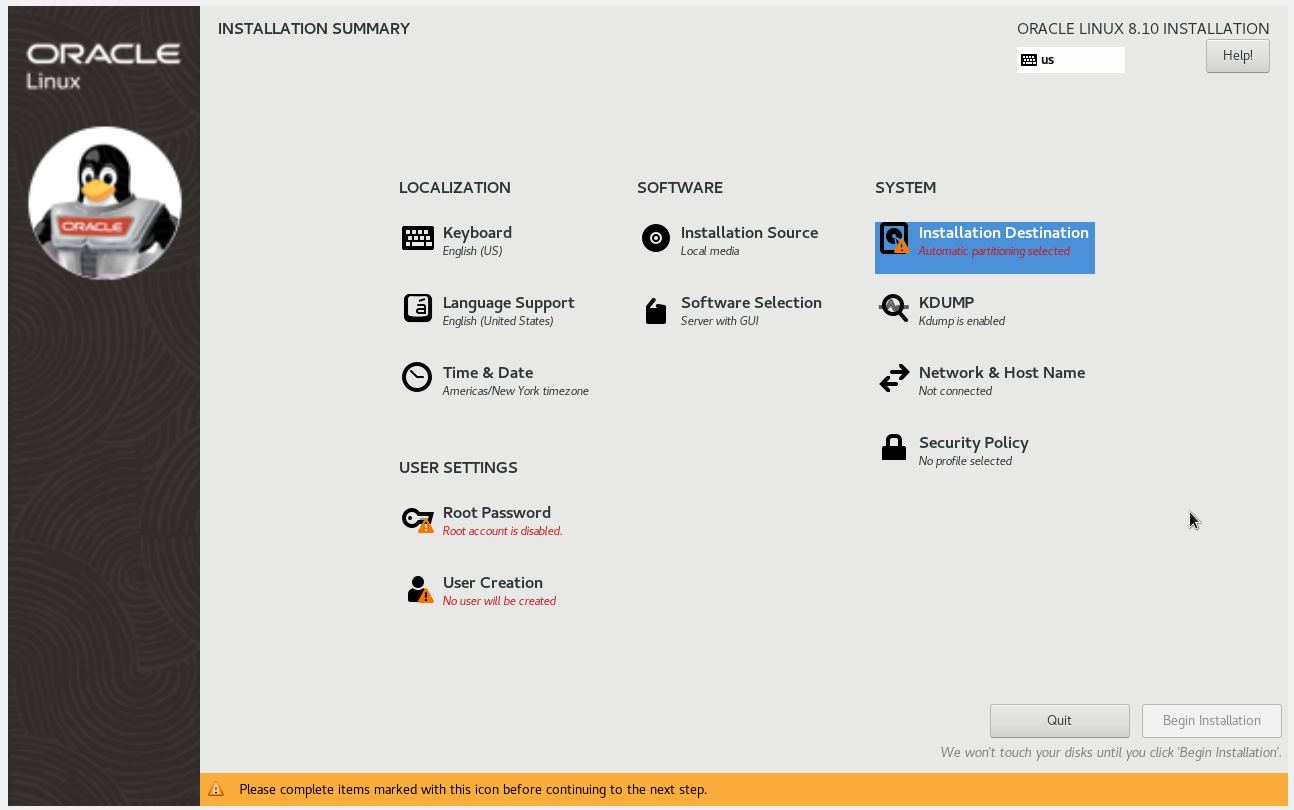This screenshot has width=1294, height=810.
Task: Open Installation Destination spoke
Action: point(985,248)
